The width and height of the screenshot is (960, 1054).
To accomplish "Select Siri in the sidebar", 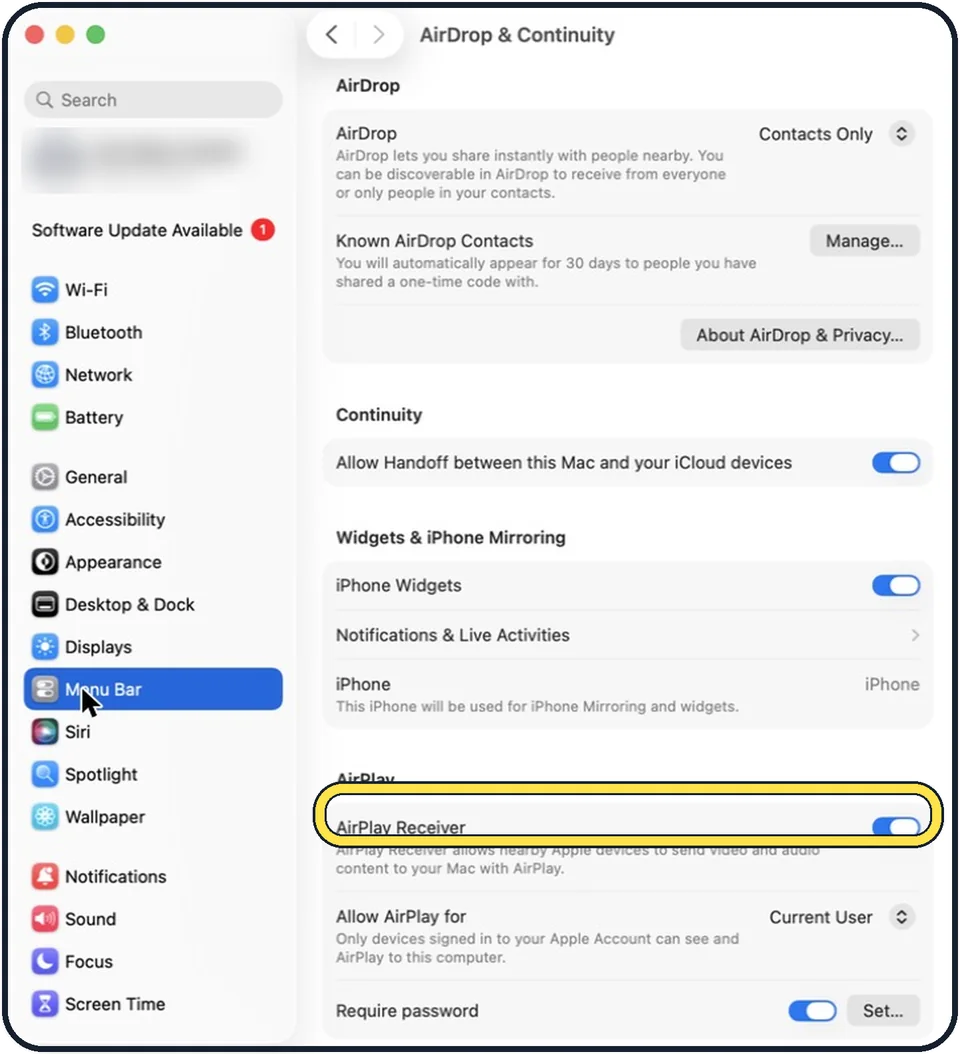I will [153, 731].
